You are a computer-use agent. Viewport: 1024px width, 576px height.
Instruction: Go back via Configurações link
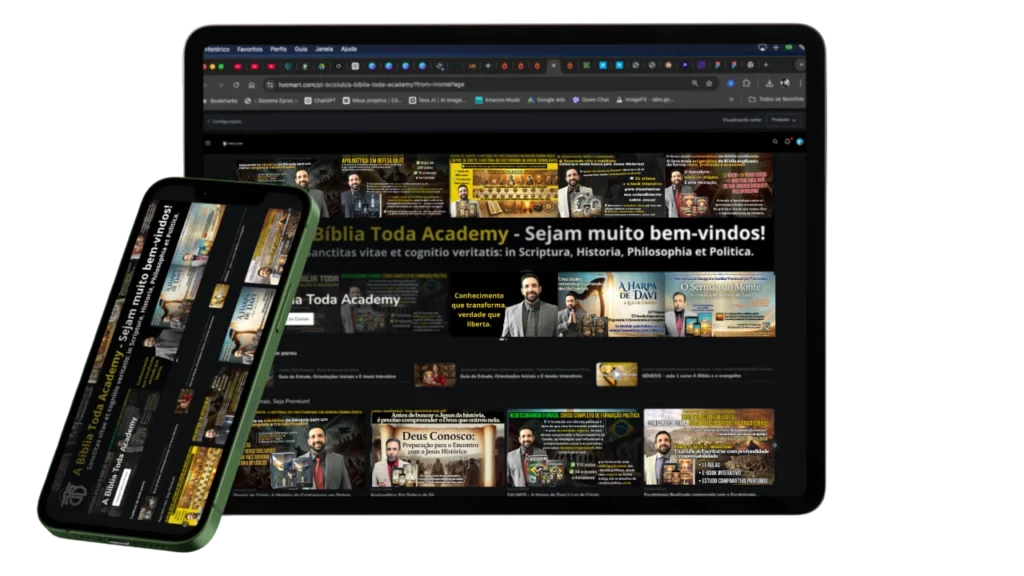pos(224,121)
